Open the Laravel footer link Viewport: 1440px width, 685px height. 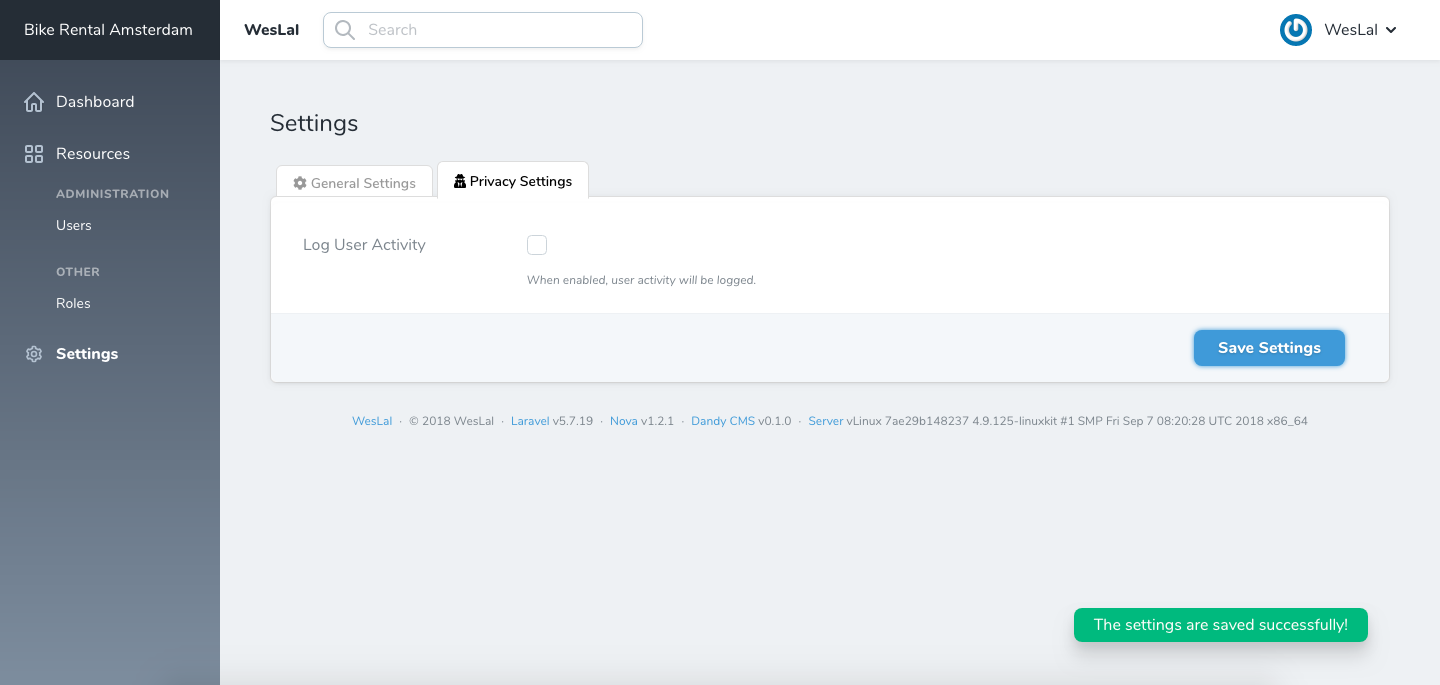pos(530,421)
